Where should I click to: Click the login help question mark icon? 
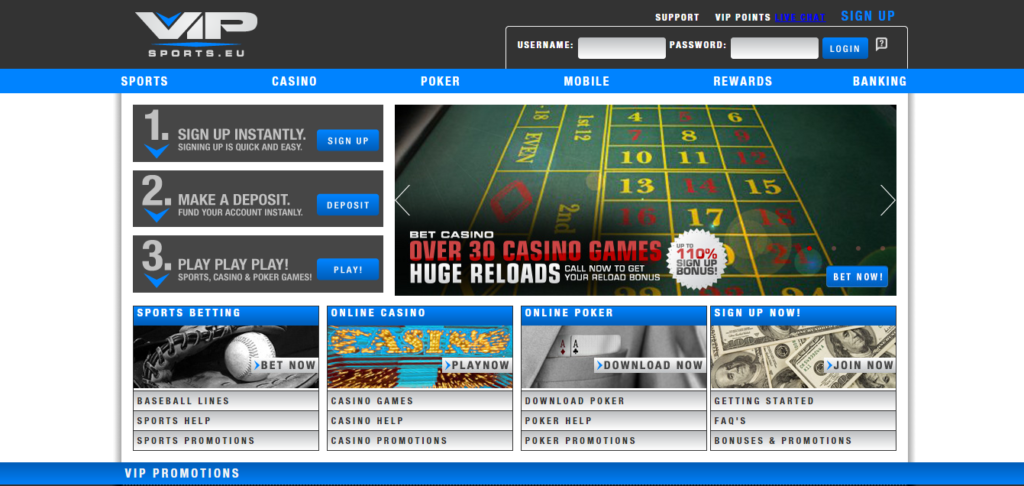pyautogui.click(x=882, y=44)
